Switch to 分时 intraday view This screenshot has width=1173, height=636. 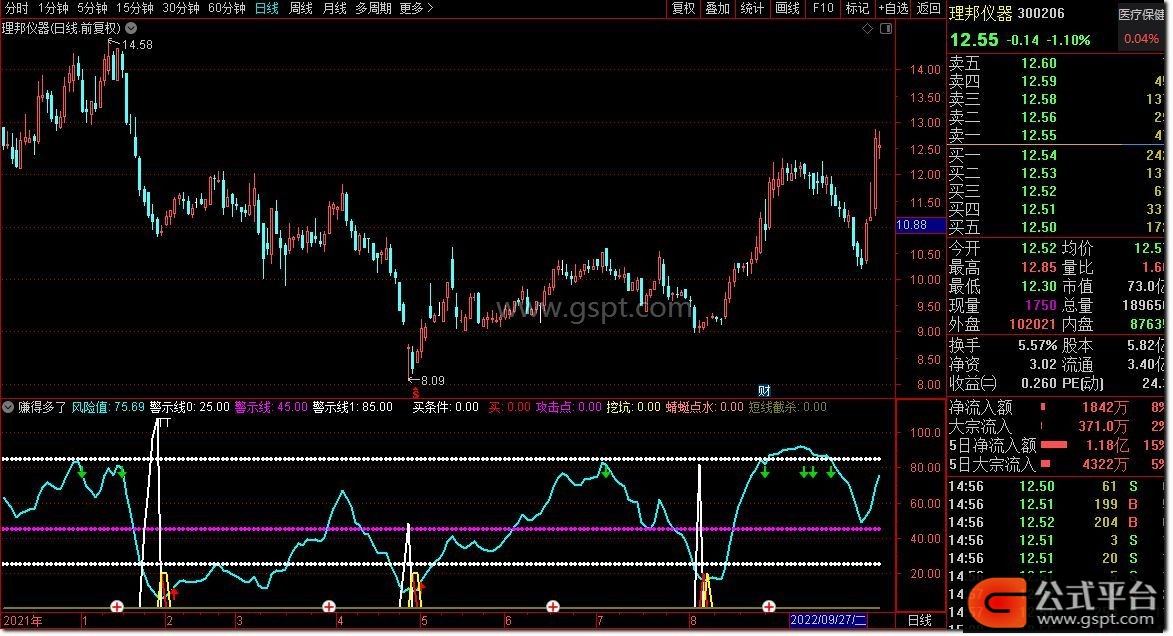click(x=16, y=8)
